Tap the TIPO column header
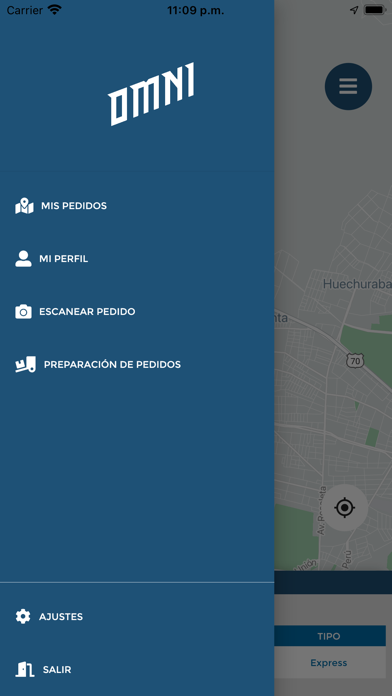 pyautogui.click(x=329, y=636)
